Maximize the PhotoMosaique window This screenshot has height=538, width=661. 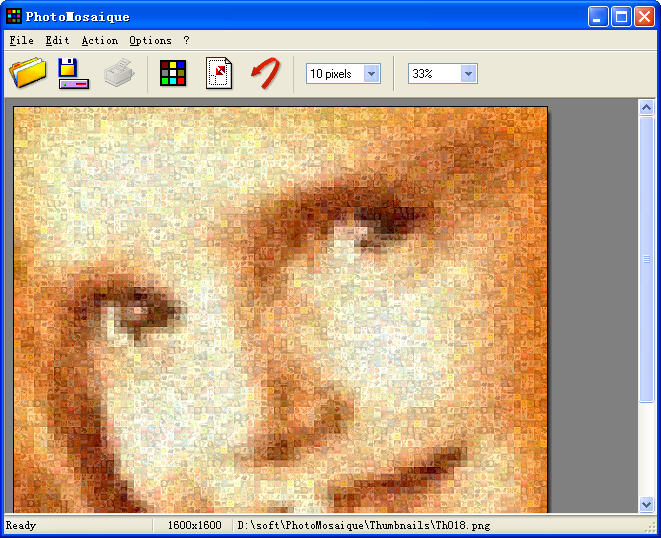tap(621, 16)
